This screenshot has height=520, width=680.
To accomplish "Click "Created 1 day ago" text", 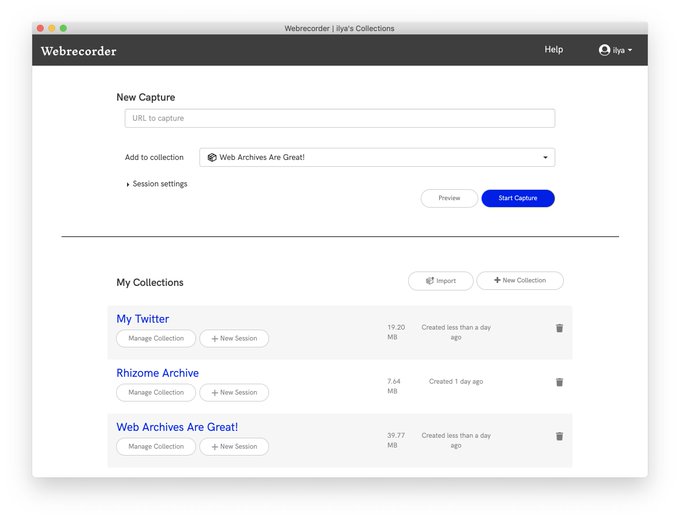I will (456, 382).
